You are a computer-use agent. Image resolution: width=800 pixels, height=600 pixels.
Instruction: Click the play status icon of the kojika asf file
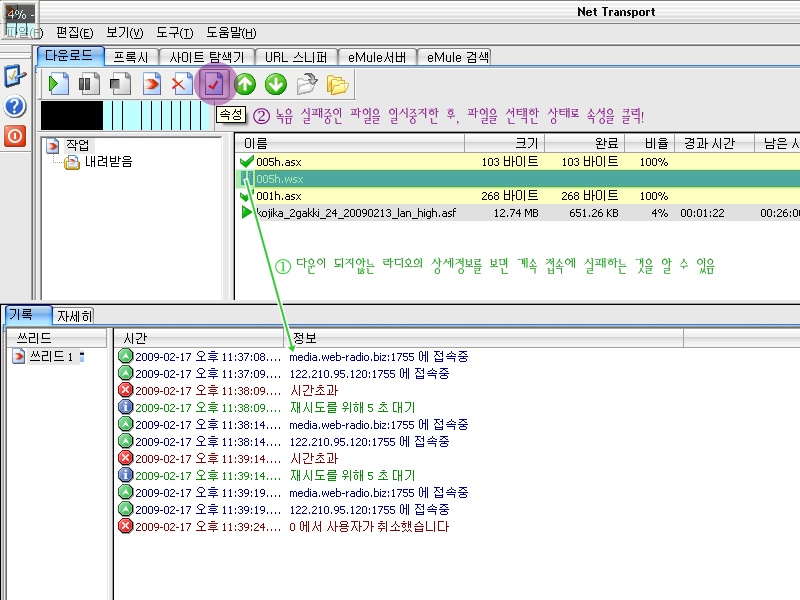point(246,212)
